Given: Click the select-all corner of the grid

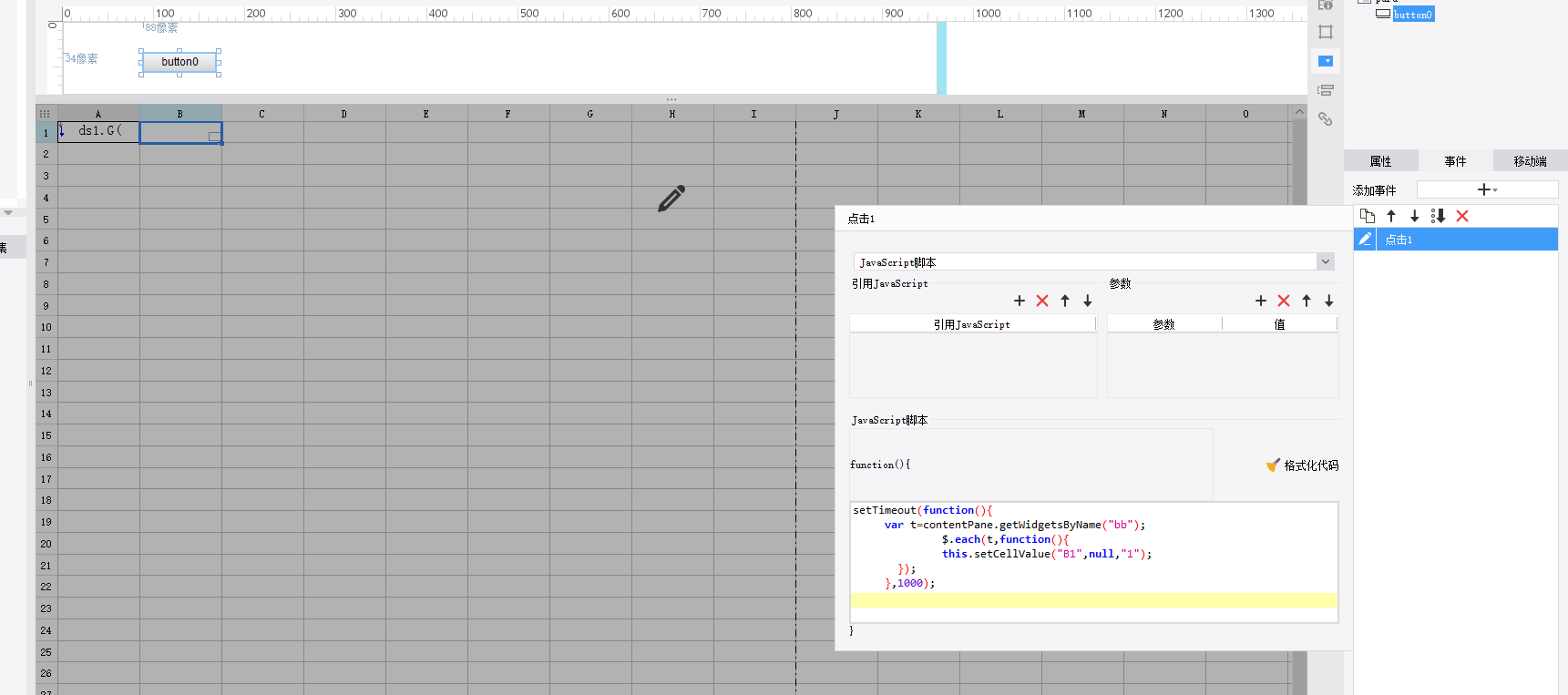Looking at the screenshot, I should click(45, 114).
